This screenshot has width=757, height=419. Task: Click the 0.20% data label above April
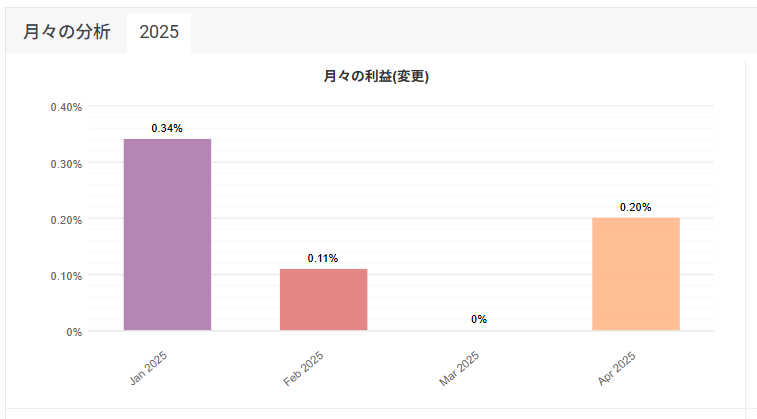635,207
